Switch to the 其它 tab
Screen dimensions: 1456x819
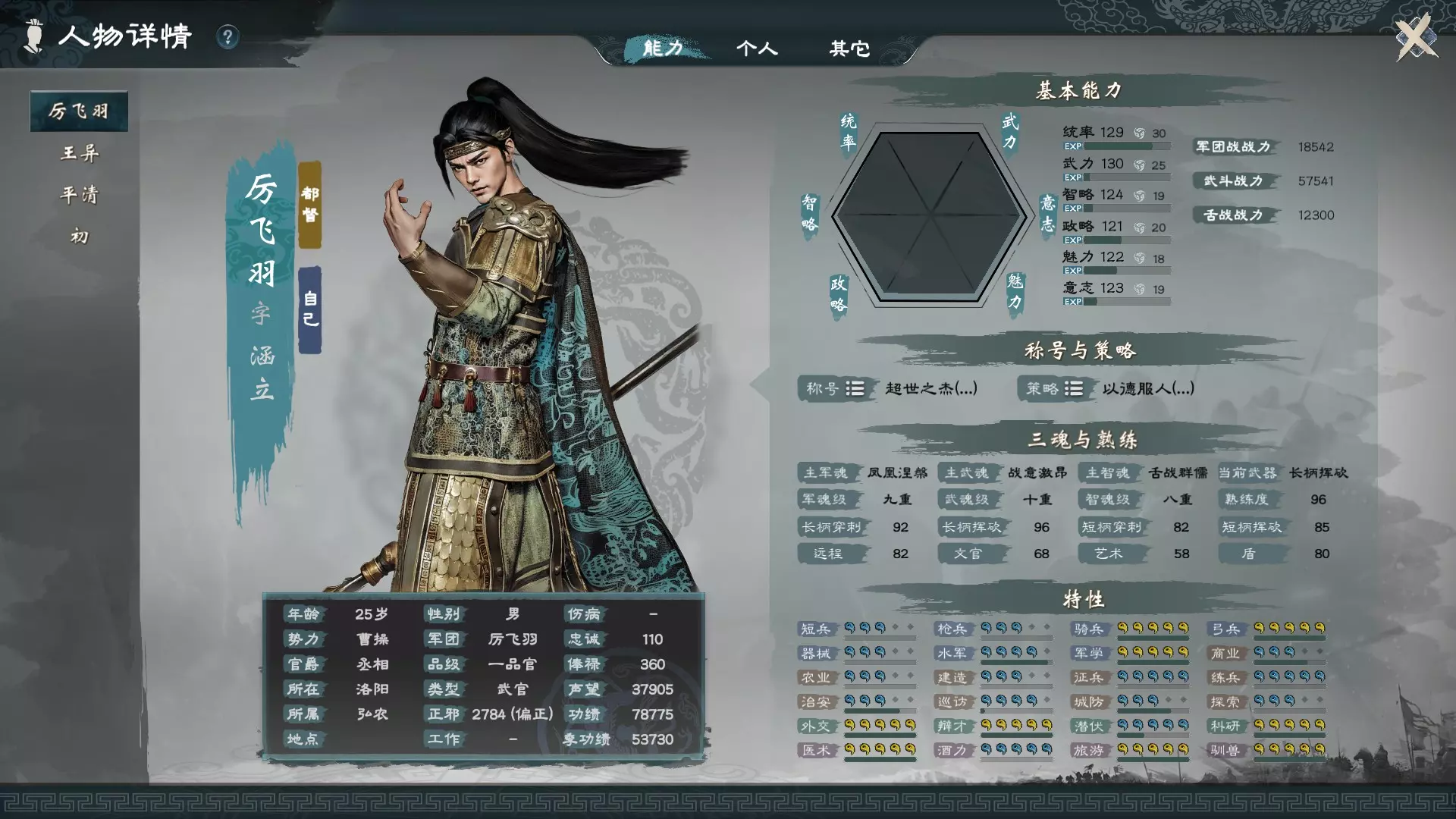click(x=849, y=49)
